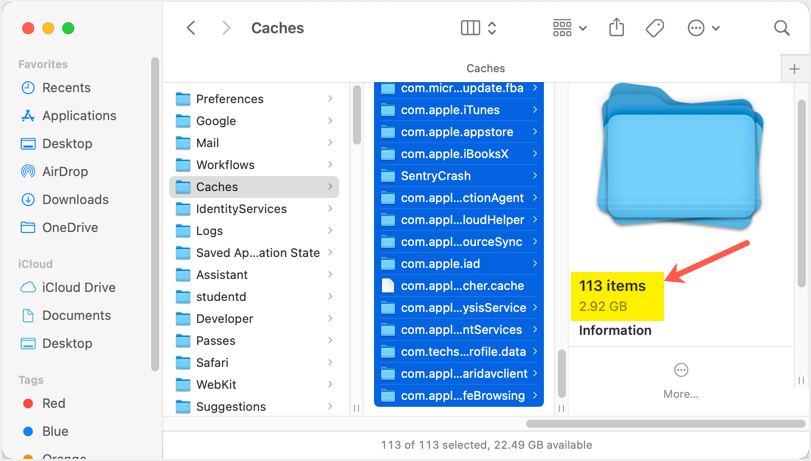
Task: Add a new tab with plus button
Action: (x=795, y=69)
